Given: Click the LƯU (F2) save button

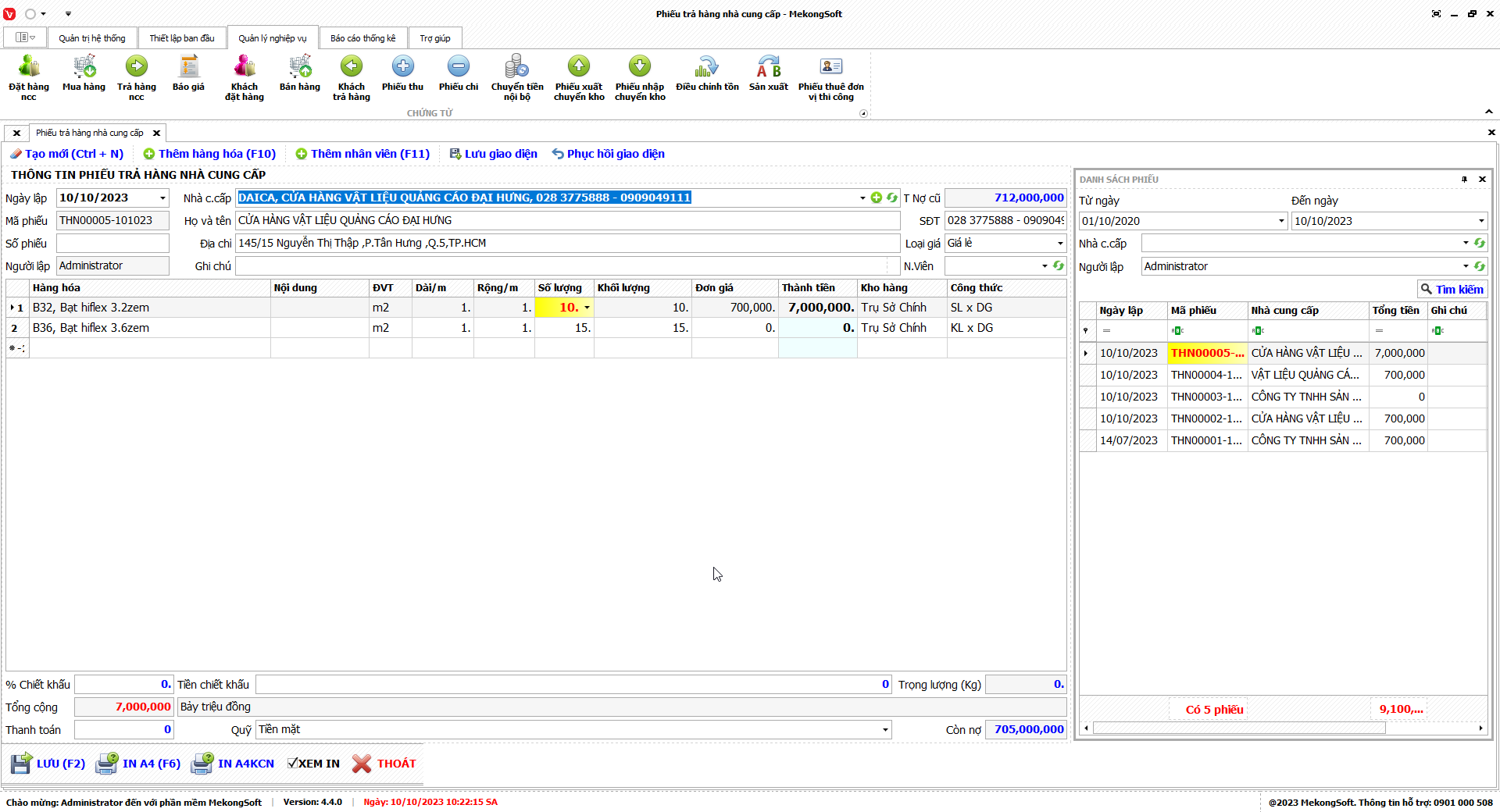Looking at the screenshot, I should (48, 764).
